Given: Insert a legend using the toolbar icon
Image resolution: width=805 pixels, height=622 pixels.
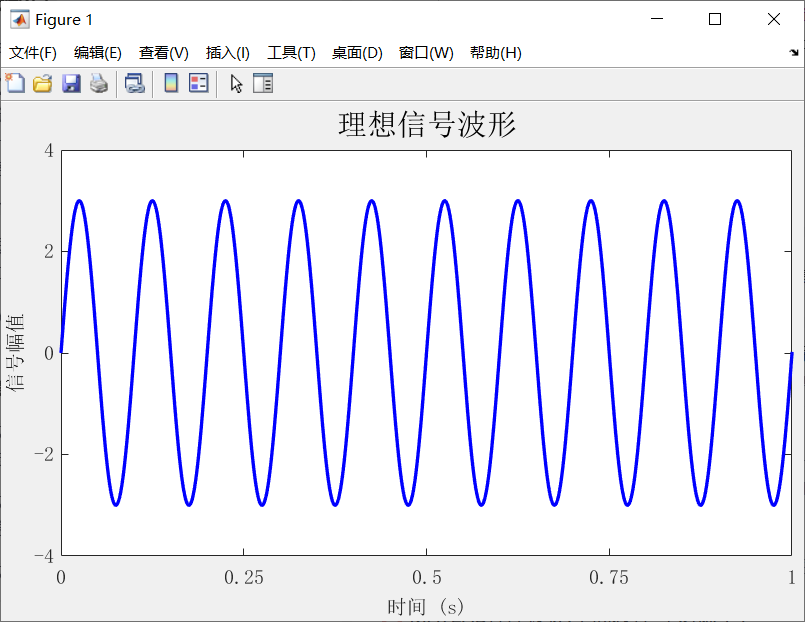Looking at the screenshot, I should click(x=199, y=83).
